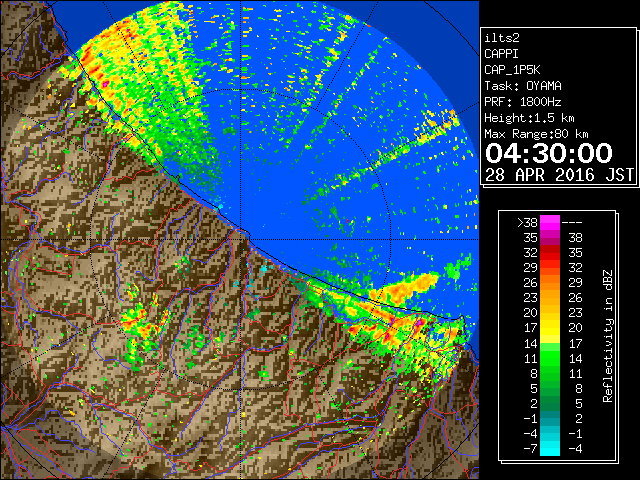Image resolution: width=640 pixels, height=480 pixels.
Task: Click the 'ilts2' label in info box
Action: (x=502, y=38)
